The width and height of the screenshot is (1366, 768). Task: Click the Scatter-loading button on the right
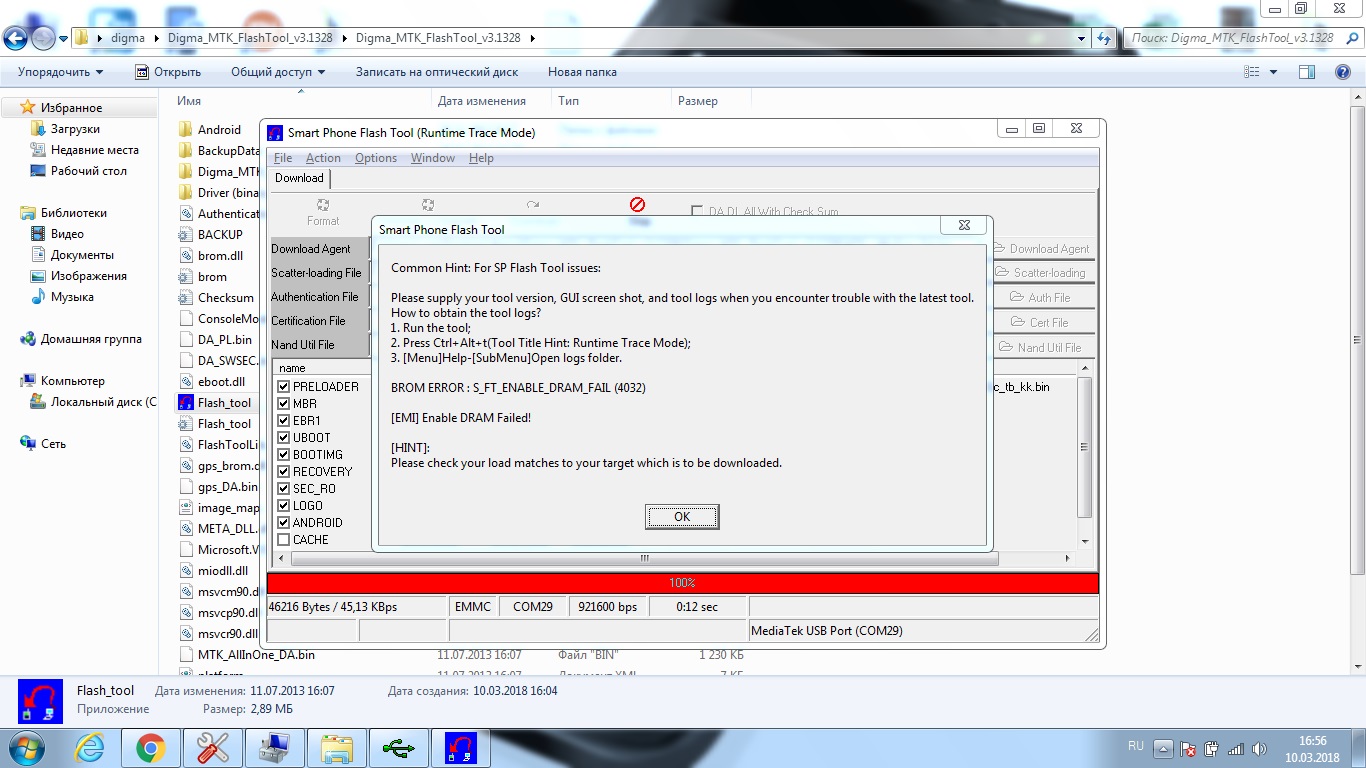tap(1040, 273)
